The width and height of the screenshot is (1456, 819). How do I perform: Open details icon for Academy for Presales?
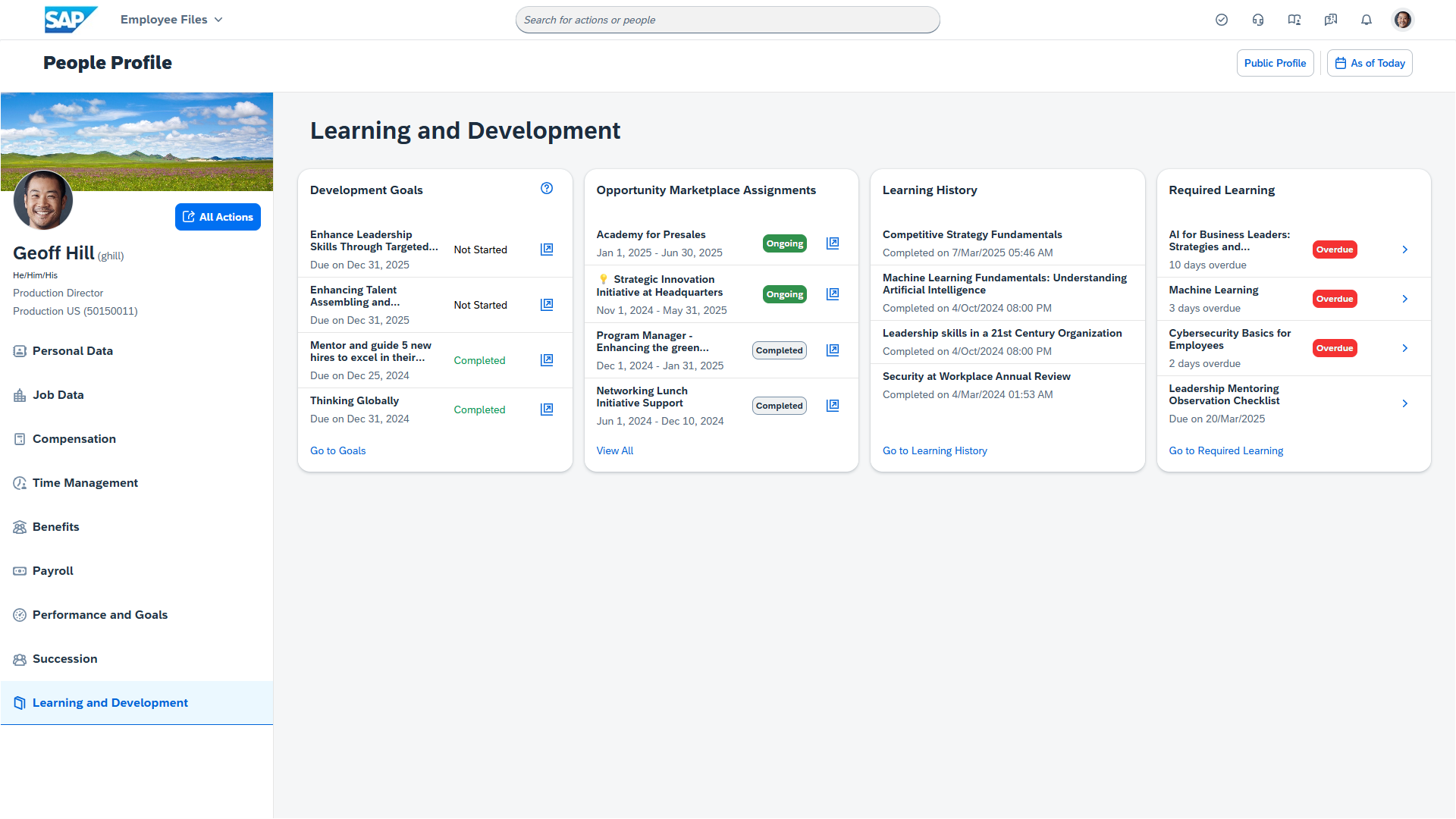point(833,243)
